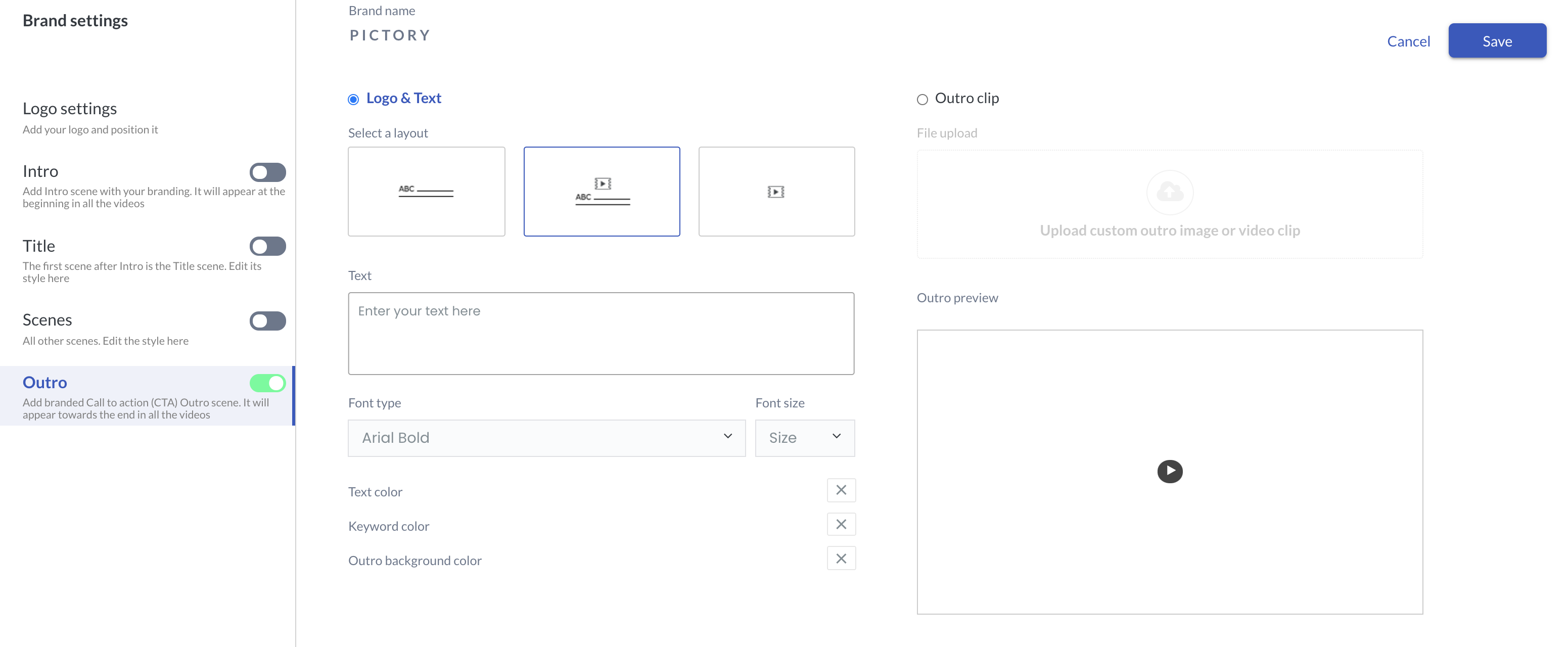Choose the Logo & Text radio option
Image resolution: width=1568 pixels, height=647 pixels.
tap(353, 99)
